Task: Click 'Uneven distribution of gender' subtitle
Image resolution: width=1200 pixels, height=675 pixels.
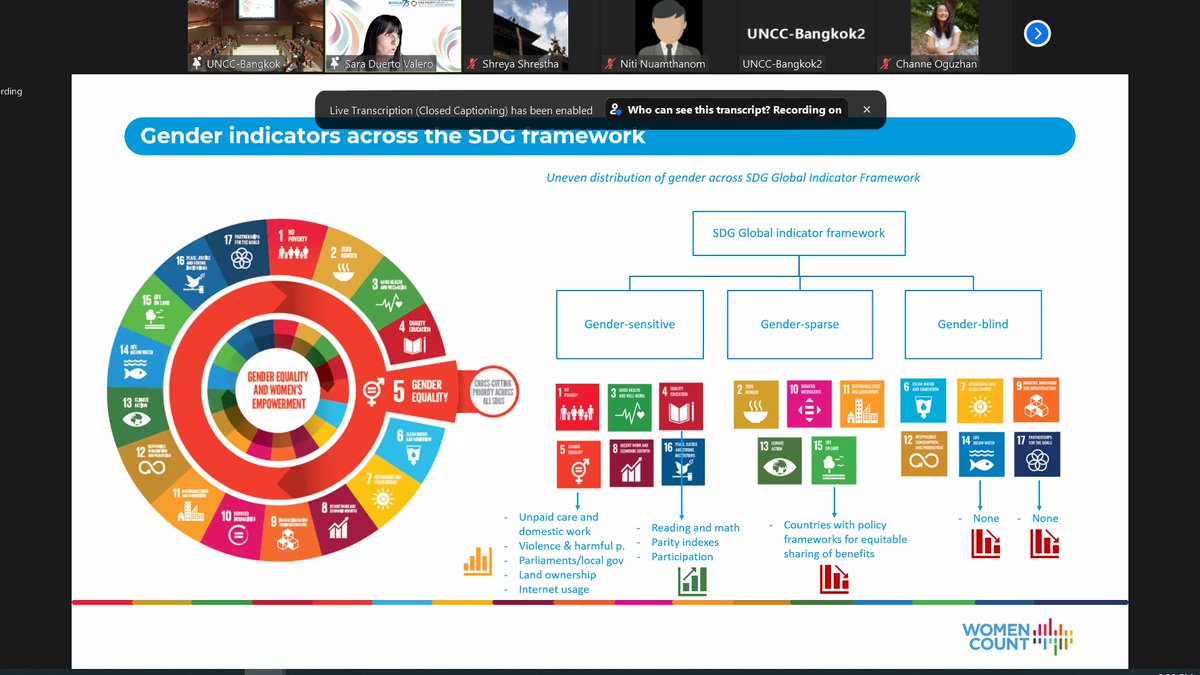Action: point(733,177)
